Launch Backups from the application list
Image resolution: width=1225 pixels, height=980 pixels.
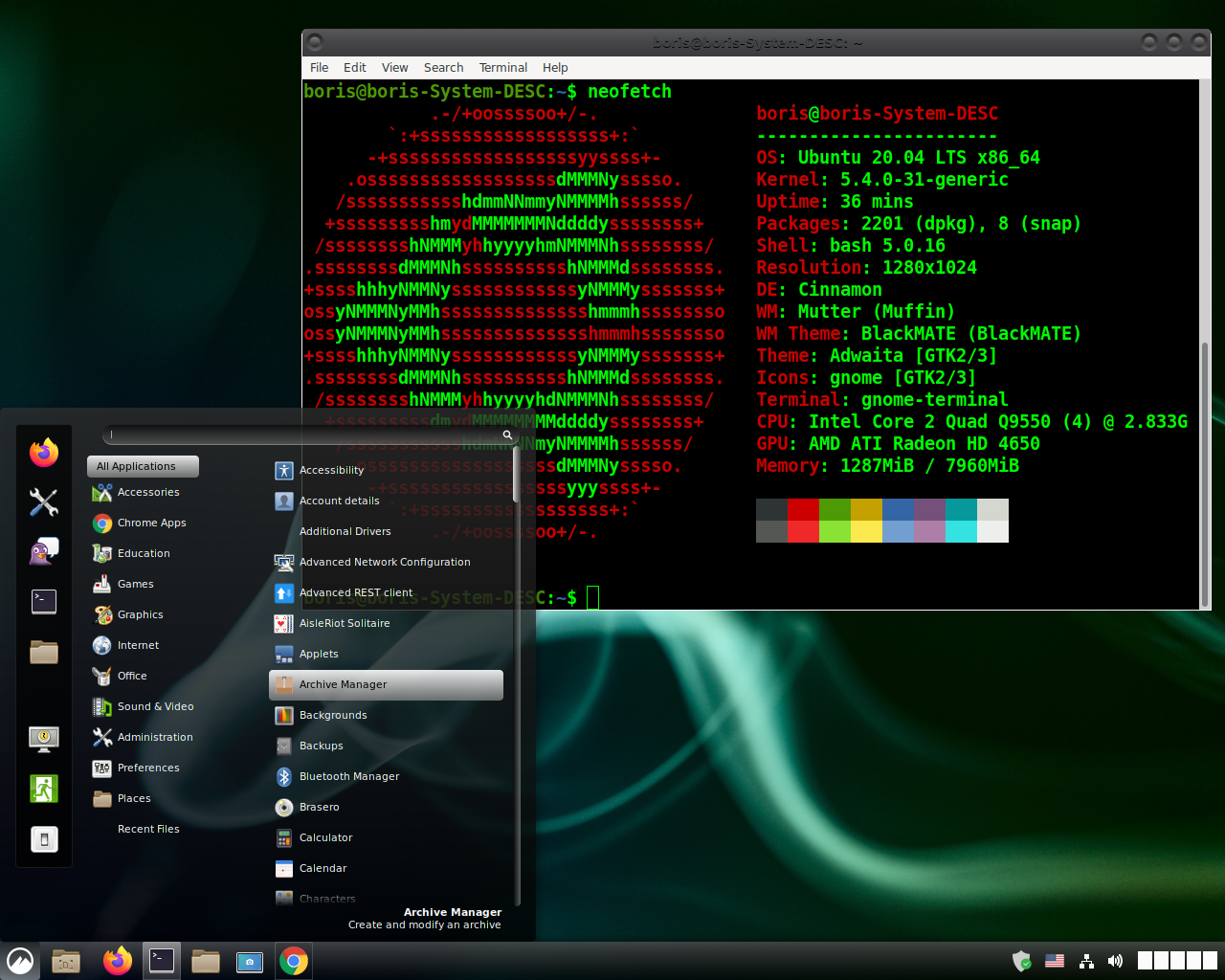pyautogui.click(x=388, y=746)
